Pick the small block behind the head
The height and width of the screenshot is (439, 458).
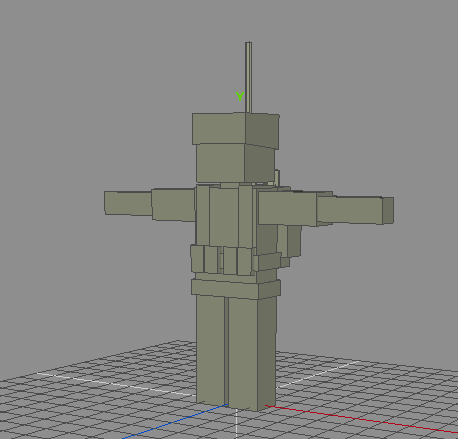pos(276,177)
